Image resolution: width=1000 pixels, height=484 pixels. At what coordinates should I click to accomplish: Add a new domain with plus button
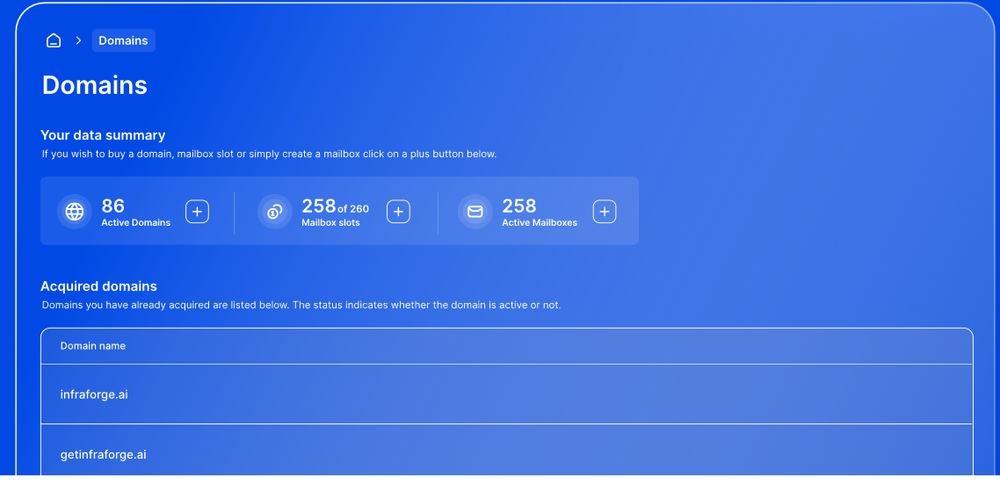pos(197,211)
